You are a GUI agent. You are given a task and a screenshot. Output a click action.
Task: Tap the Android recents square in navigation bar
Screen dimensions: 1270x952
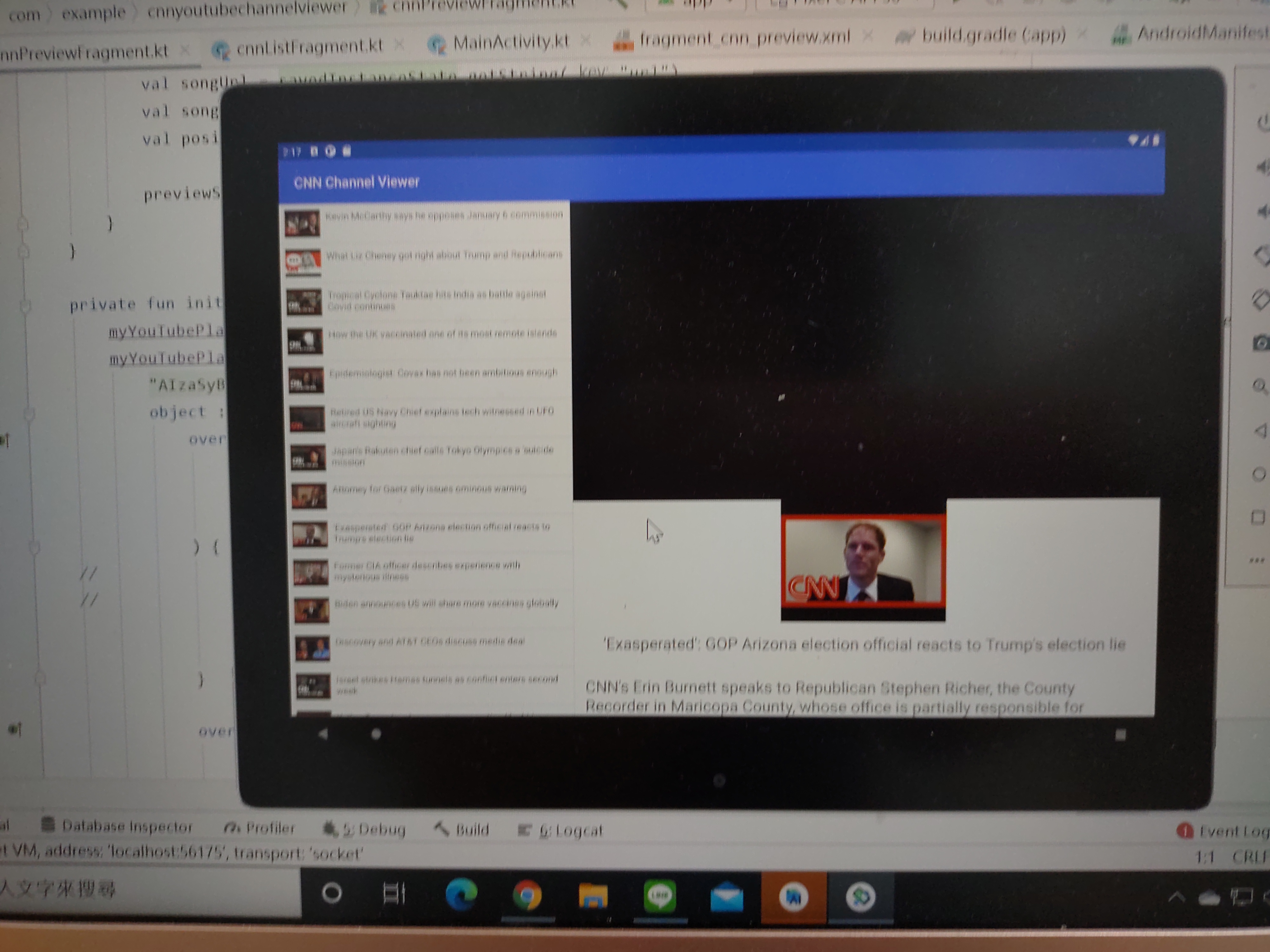point(1120,735)
